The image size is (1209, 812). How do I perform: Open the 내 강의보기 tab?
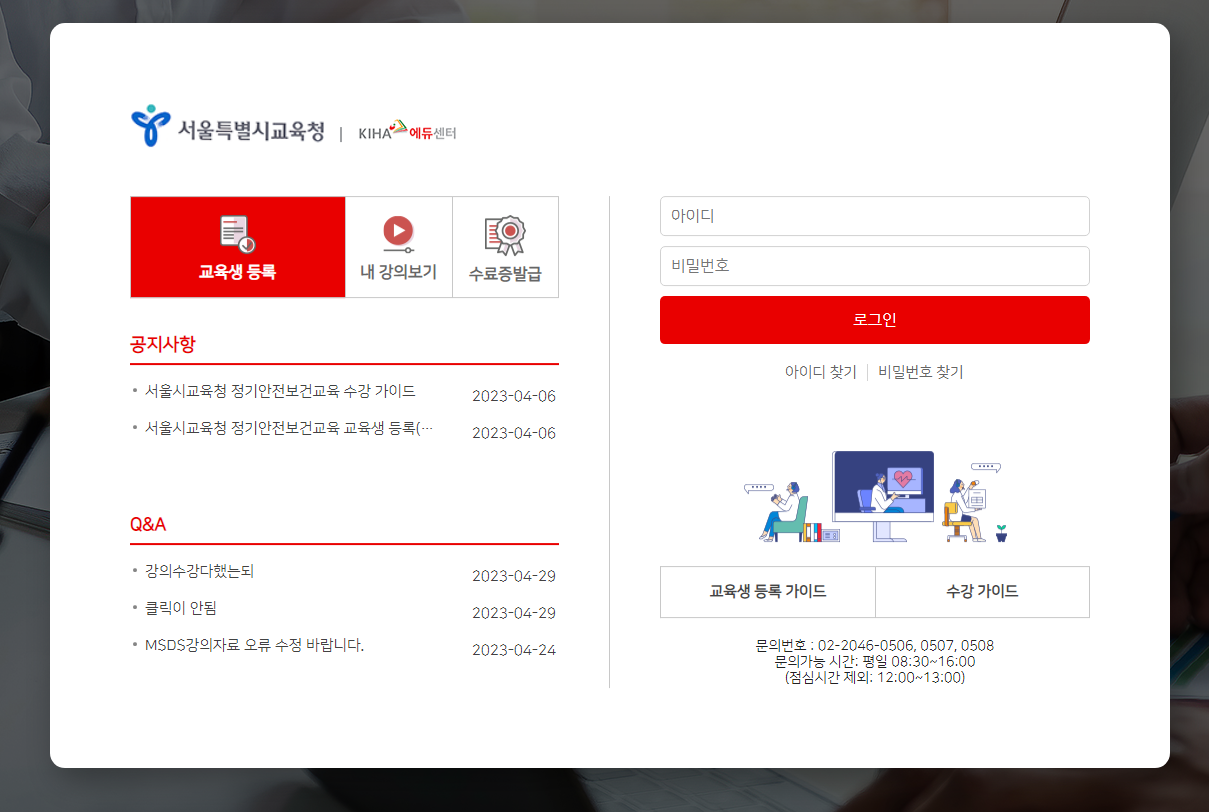399,247
